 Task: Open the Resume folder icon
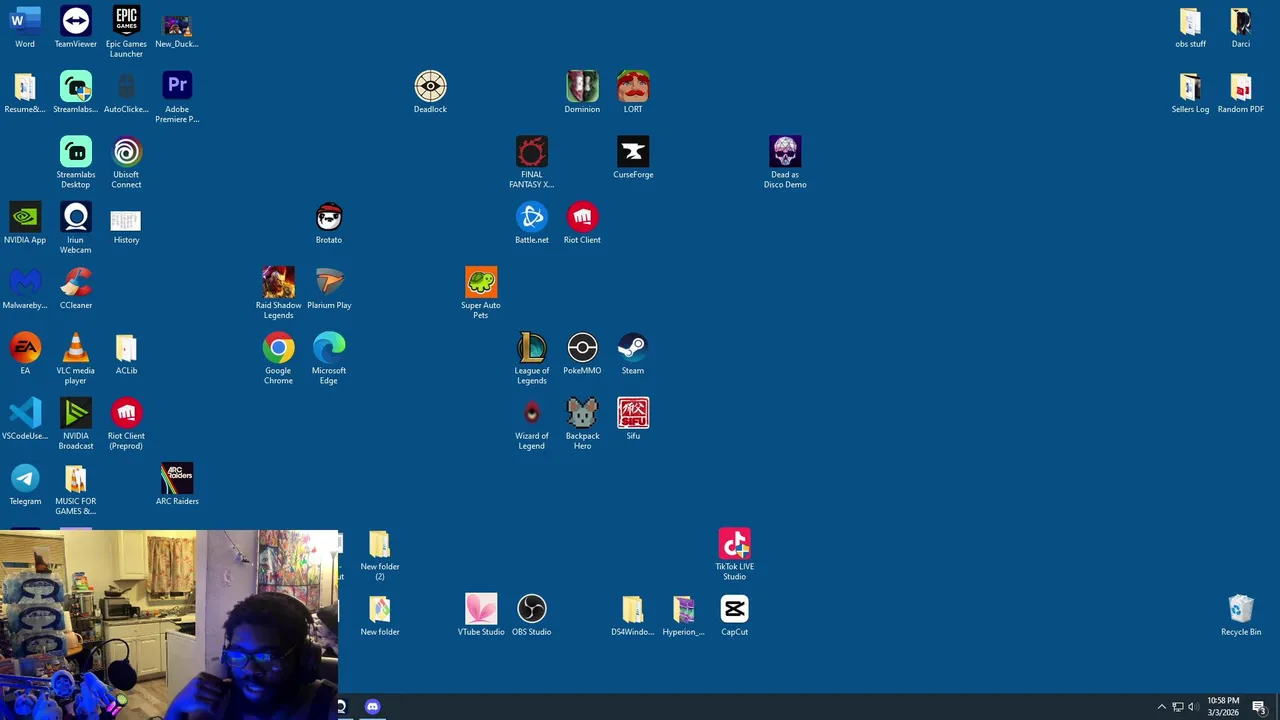25,87
